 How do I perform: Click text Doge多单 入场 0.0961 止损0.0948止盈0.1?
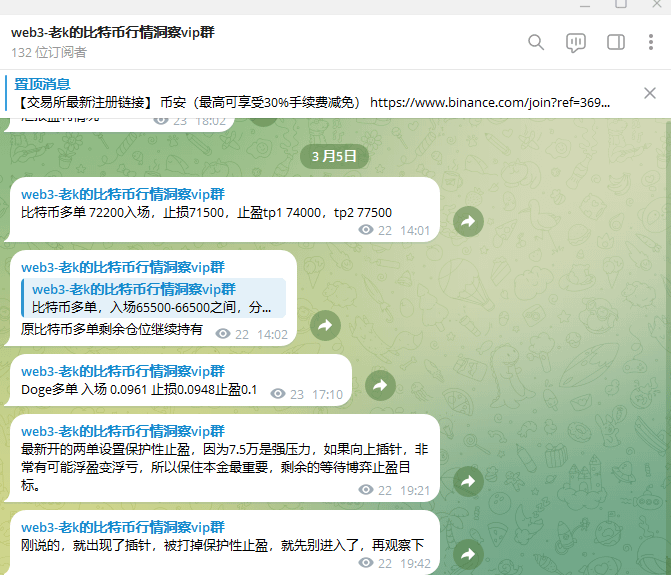pos(139,389)
